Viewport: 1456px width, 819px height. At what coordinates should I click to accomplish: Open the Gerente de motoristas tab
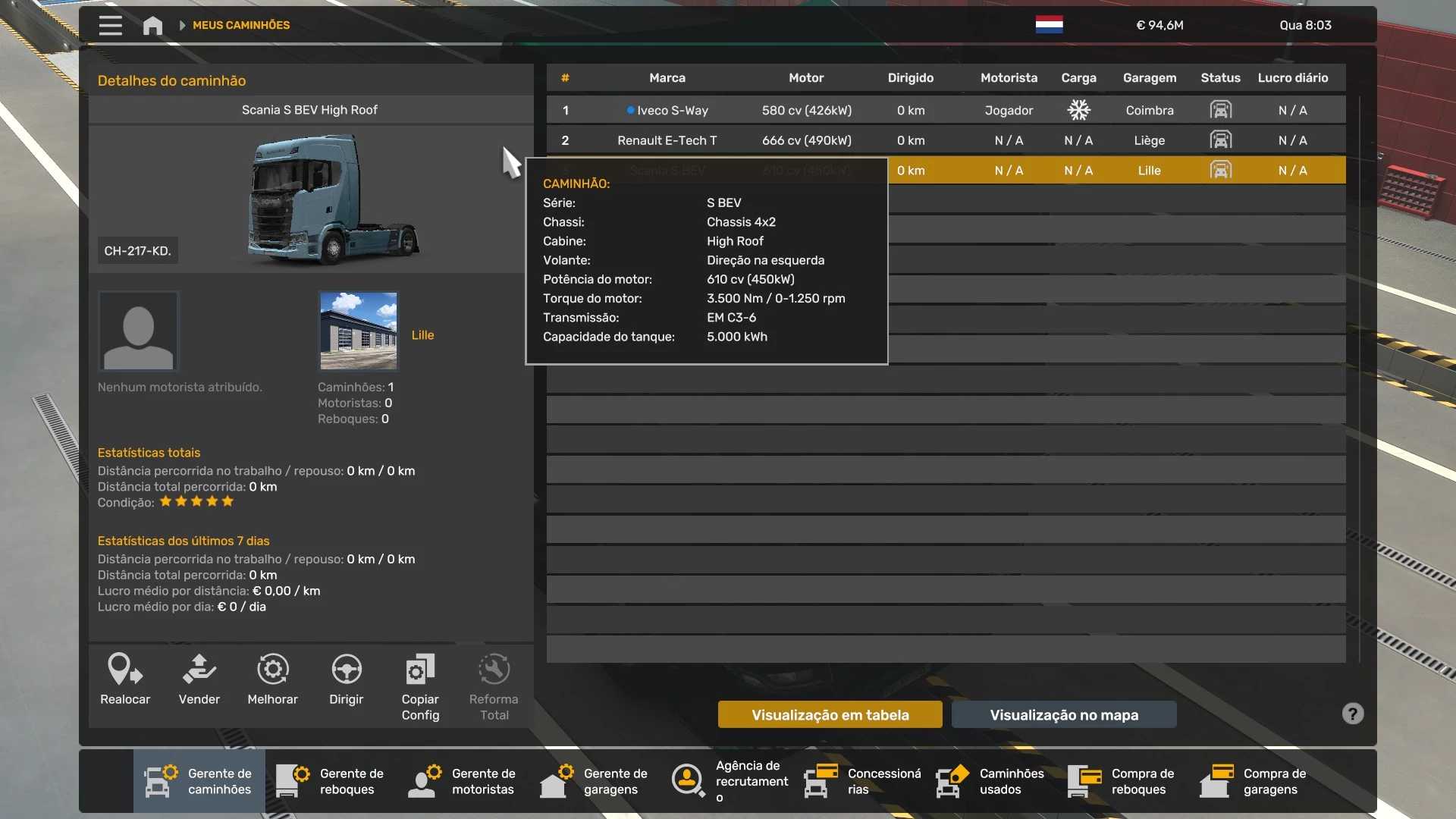click(x=463, y=781)
